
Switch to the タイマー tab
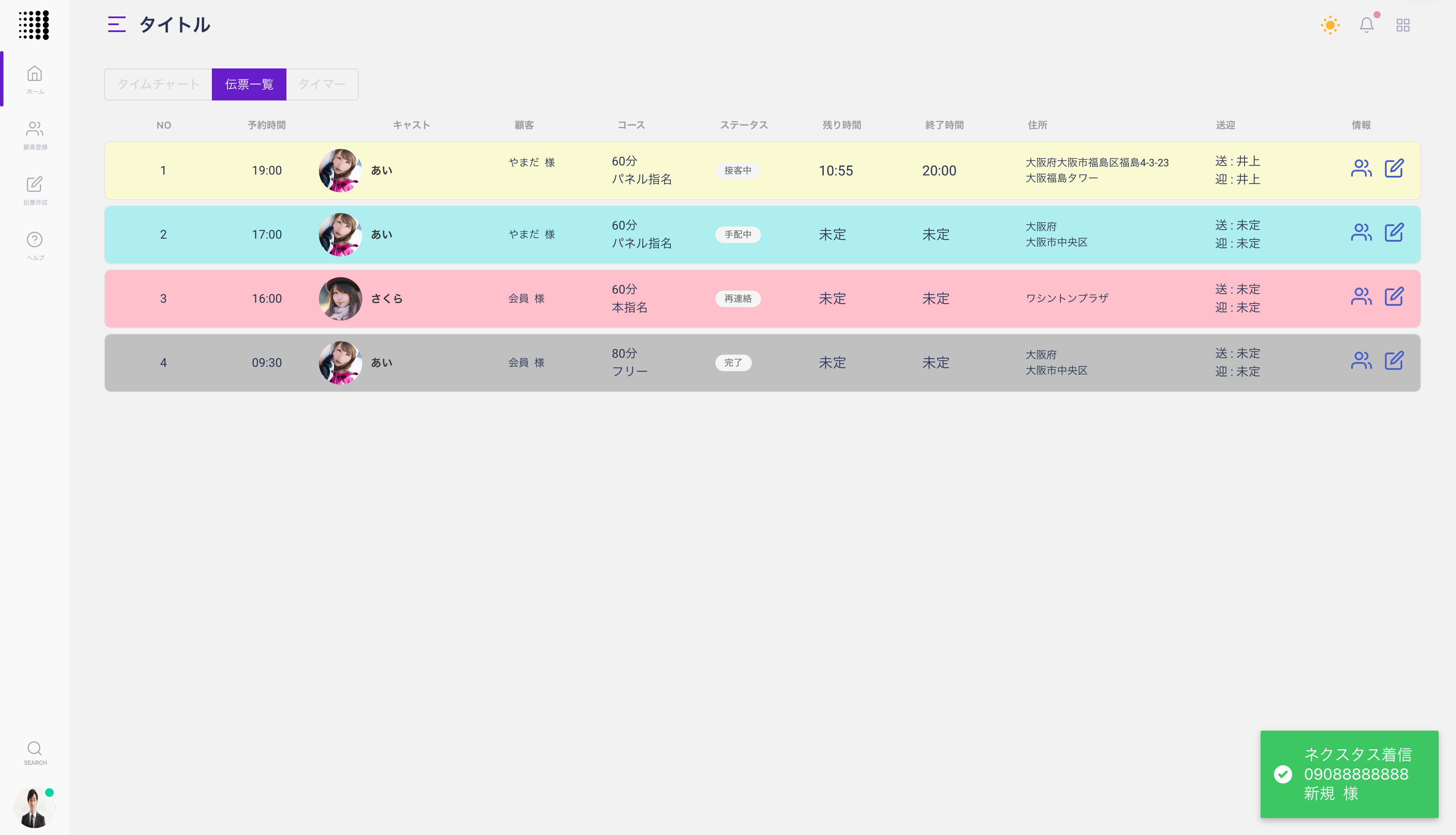pos(322,84)
